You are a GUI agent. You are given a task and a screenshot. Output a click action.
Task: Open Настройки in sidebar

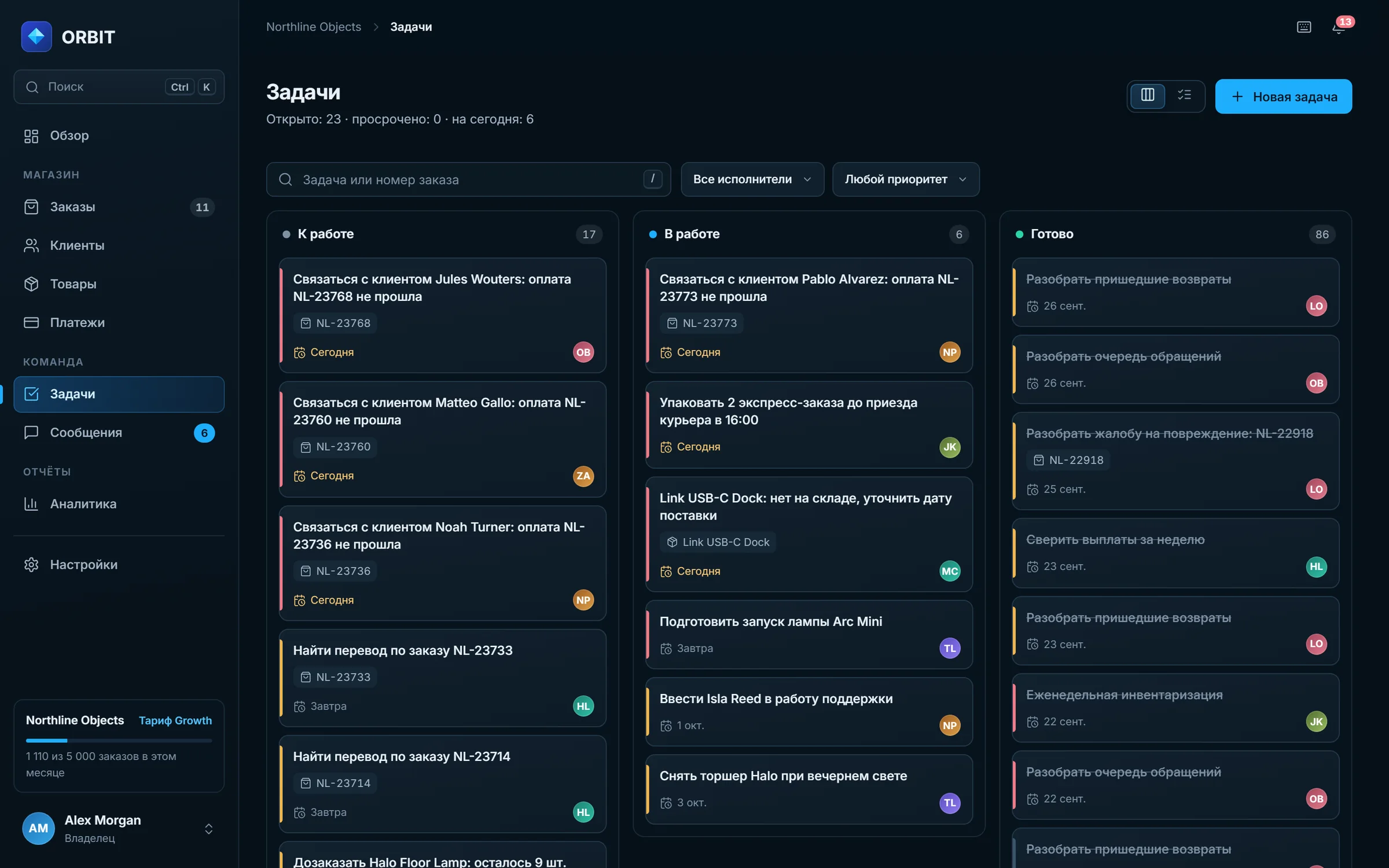(119, 565)
